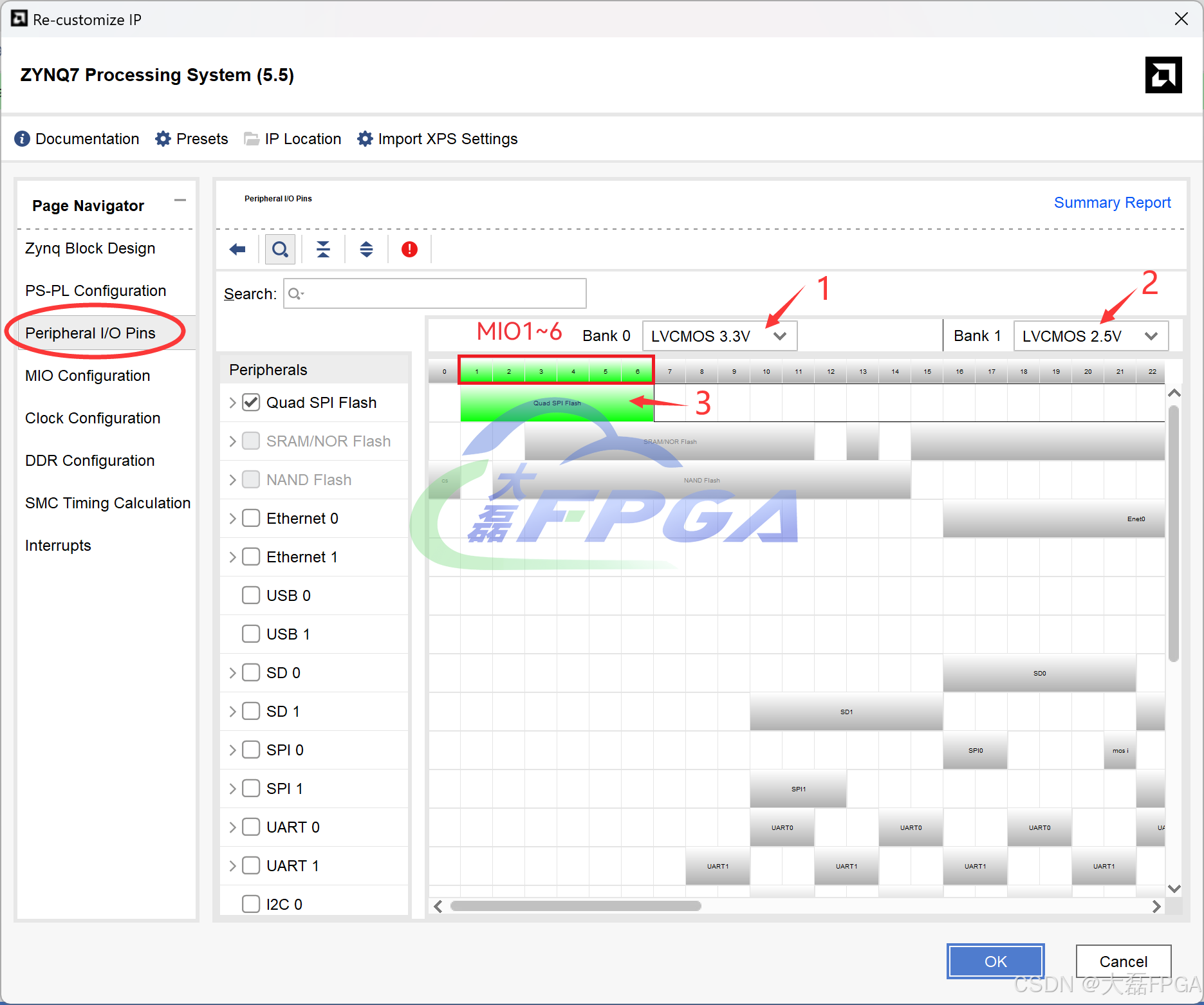Uncheck the Quad SPI Flash checkbox
Screen dimensions: 1204x1005
point(251,403)
